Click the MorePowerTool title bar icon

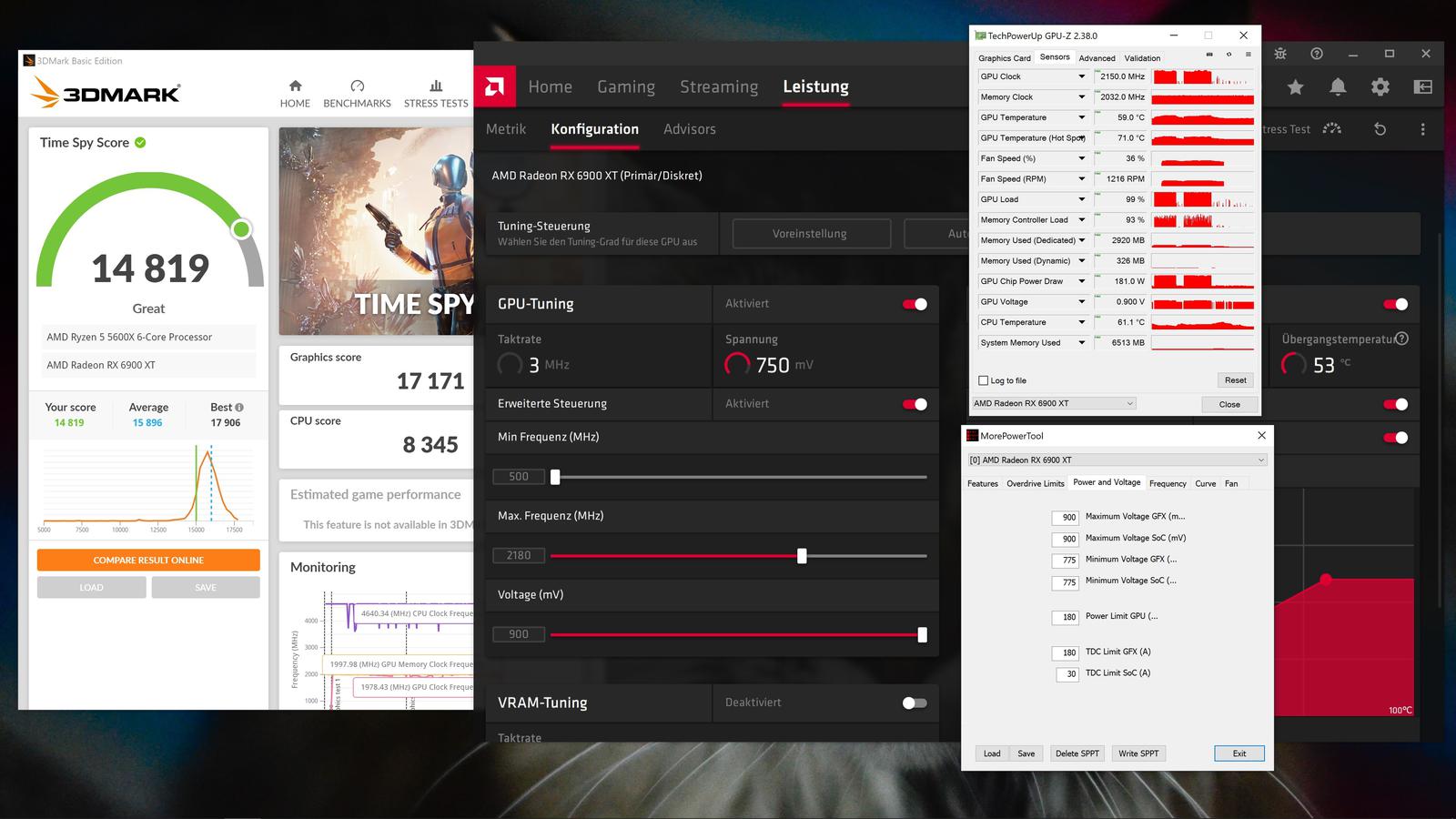point(973,436)
